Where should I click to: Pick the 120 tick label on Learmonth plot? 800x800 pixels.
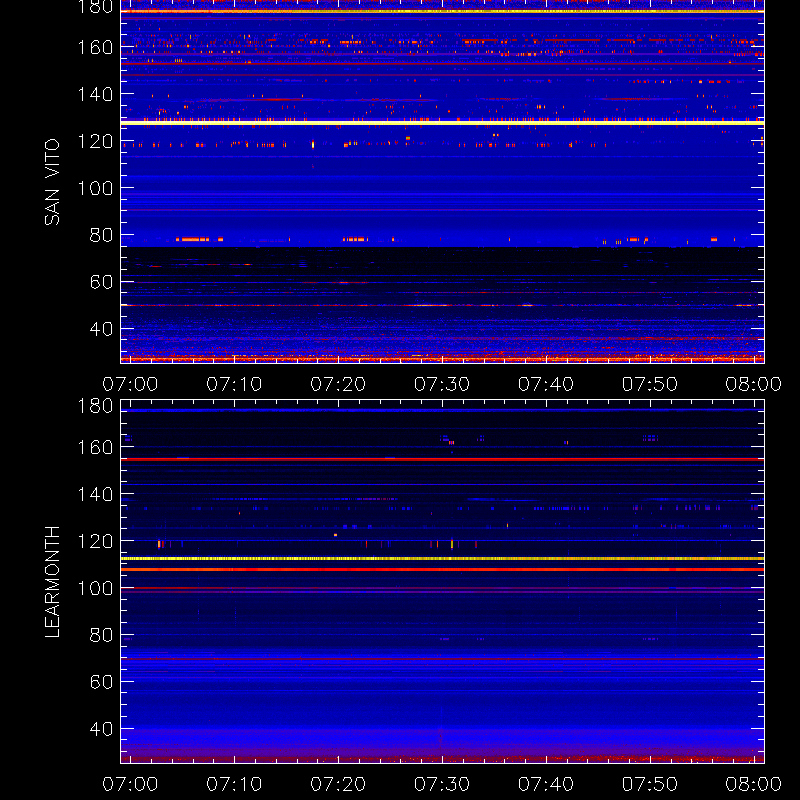coord(95,541)
